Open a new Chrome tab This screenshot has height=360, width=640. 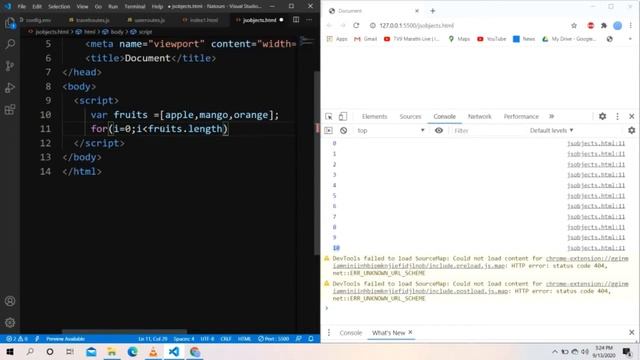click(x=433, y=11)
